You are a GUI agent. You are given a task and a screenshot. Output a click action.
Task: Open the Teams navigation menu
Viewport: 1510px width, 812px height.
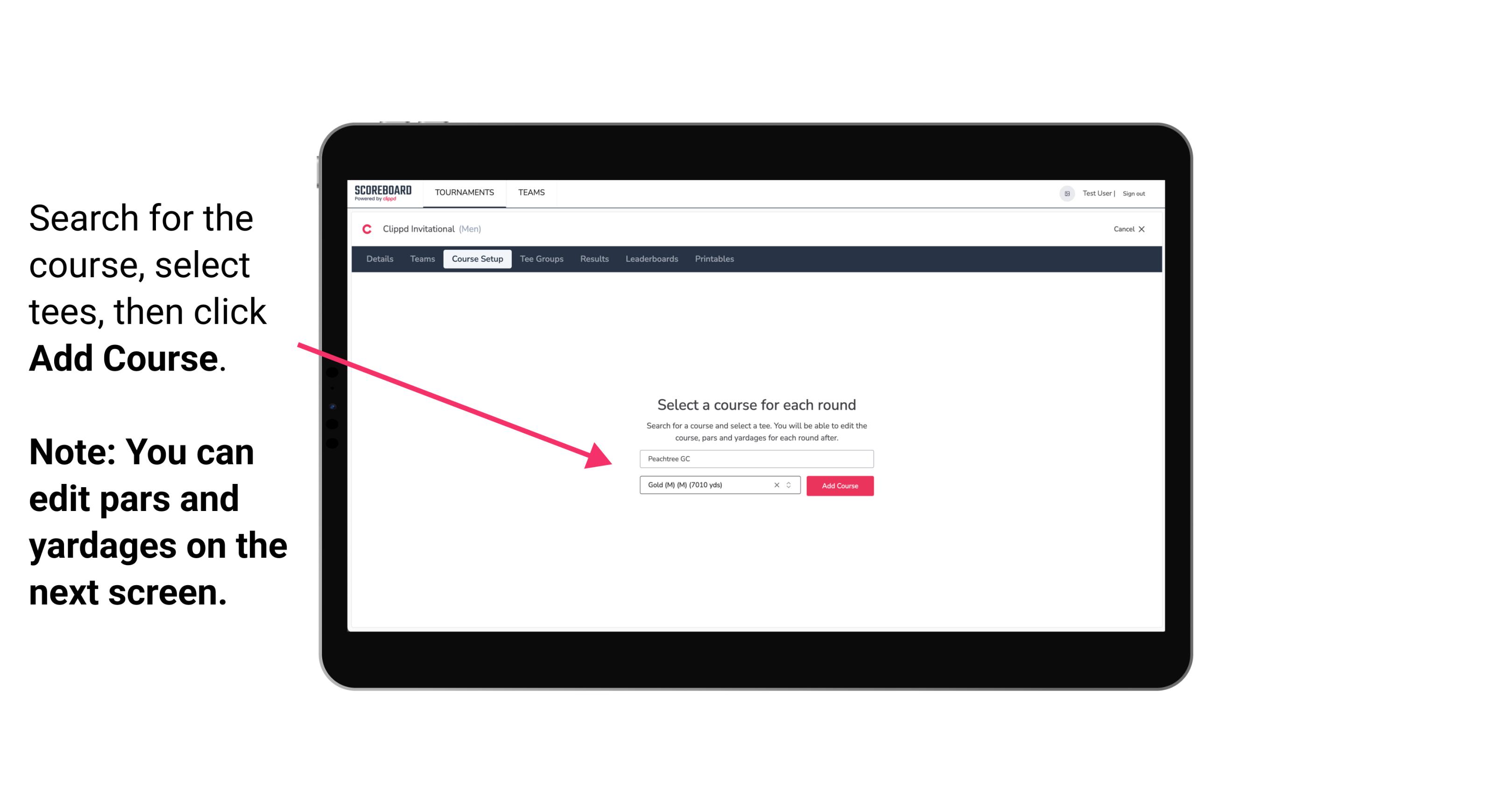click(529, 192)
